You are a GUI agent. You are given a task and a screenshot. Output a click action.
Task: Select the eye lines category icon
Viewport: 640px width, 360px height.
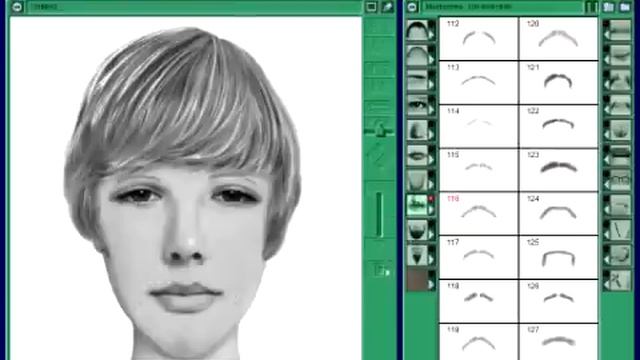pyautogui.click(x=620, y=56)
